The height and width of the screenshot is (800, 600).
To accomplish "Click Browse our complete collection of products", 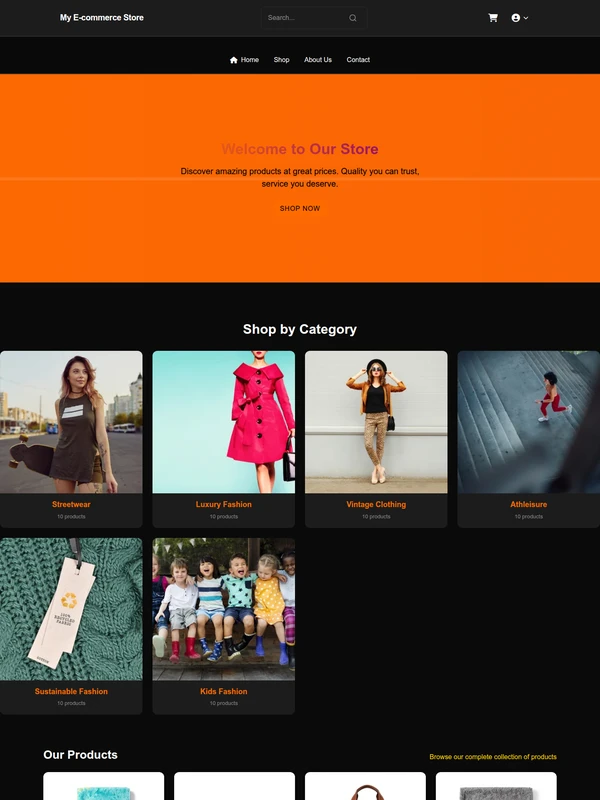I will pyautogui.click(x=493, y=757).
